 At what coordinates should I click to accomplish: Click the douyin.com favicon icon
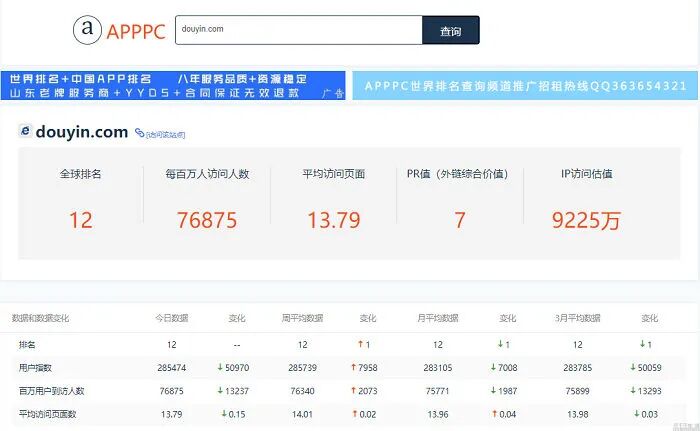[25, 131]
